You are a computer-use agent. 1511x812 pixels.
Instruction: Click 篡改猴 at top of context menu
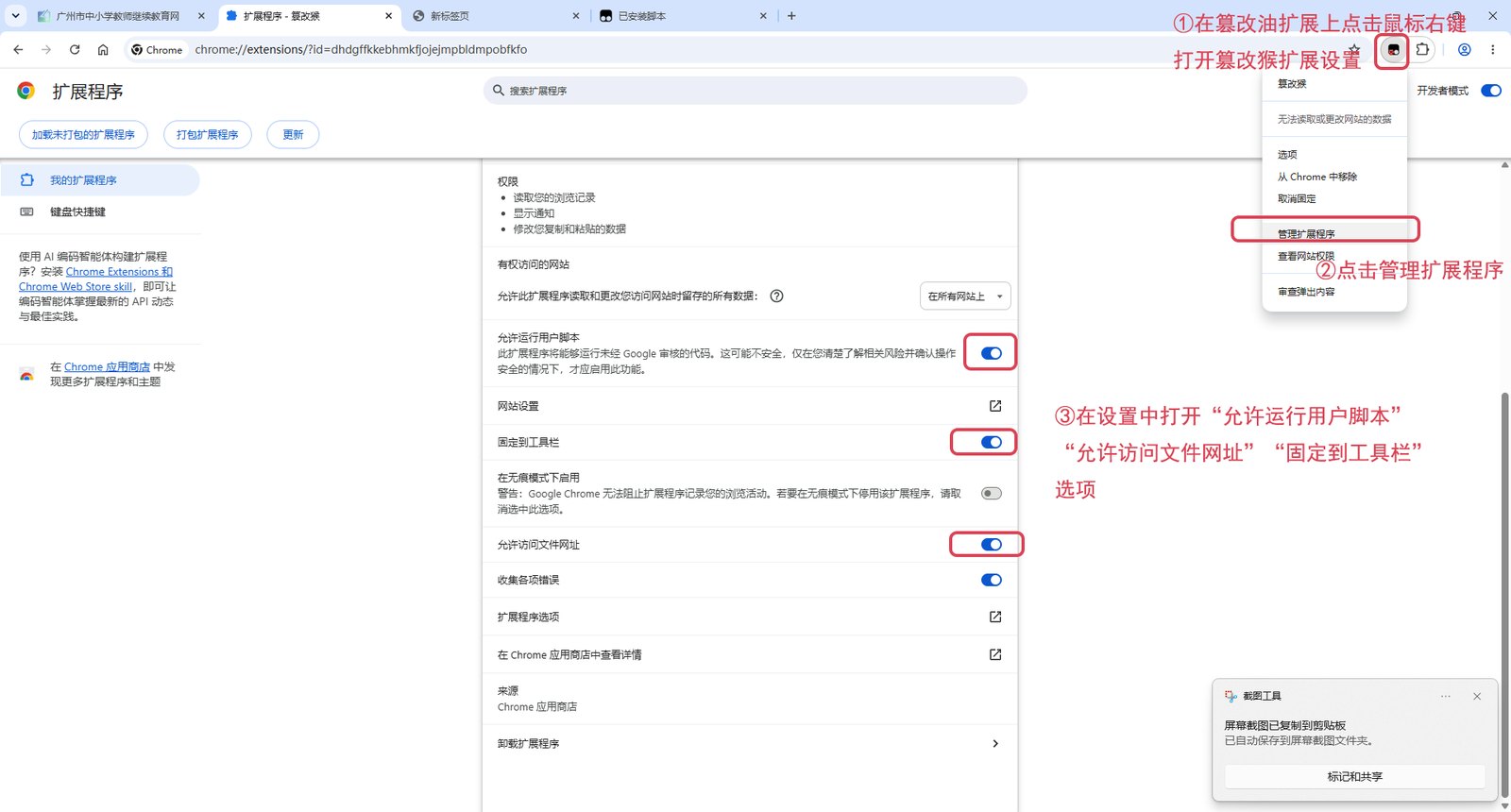pyautogui.click(x=1334, y=84)
